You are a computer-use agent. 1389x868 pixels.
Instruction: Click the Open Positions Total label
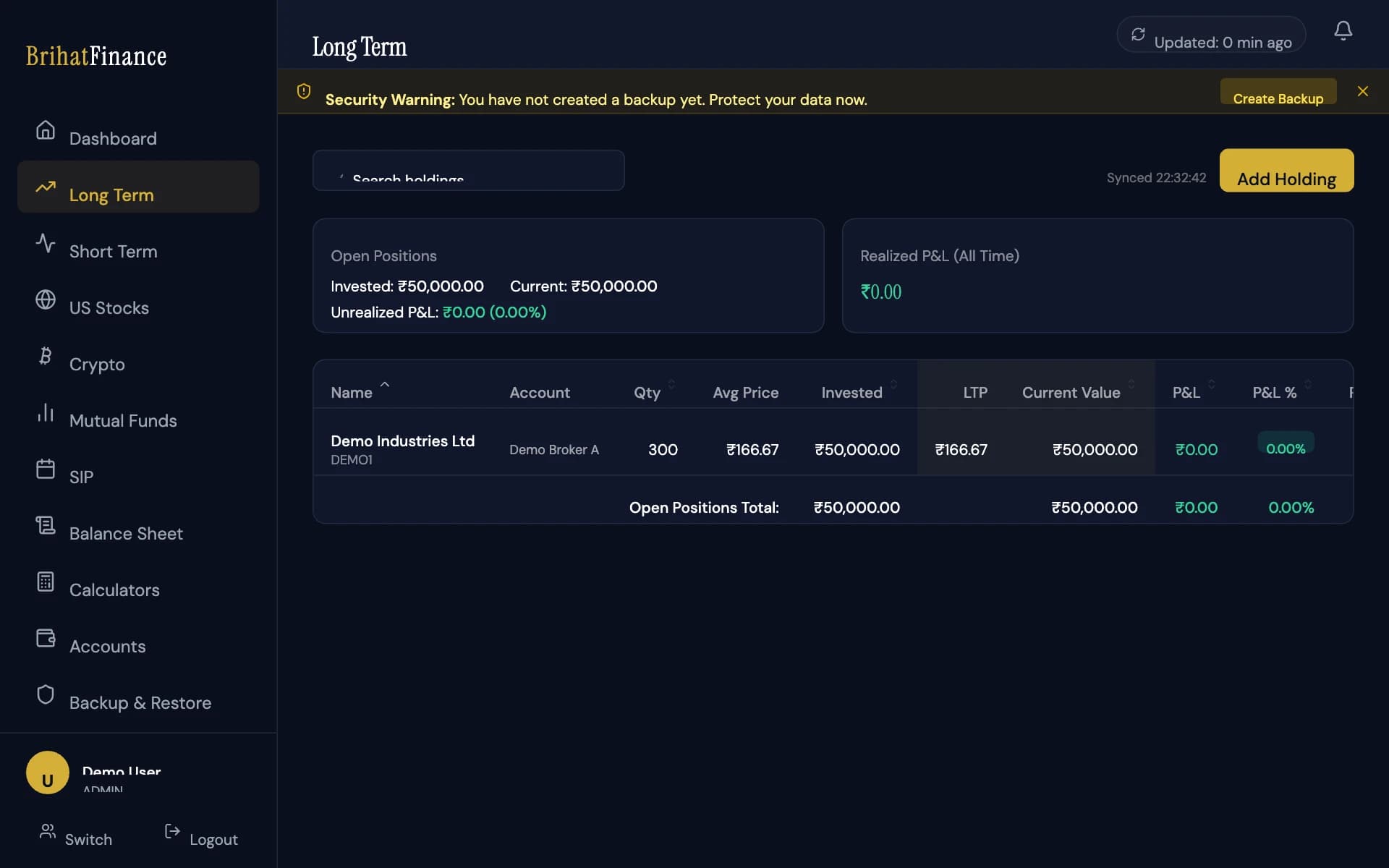coord(704,507)
